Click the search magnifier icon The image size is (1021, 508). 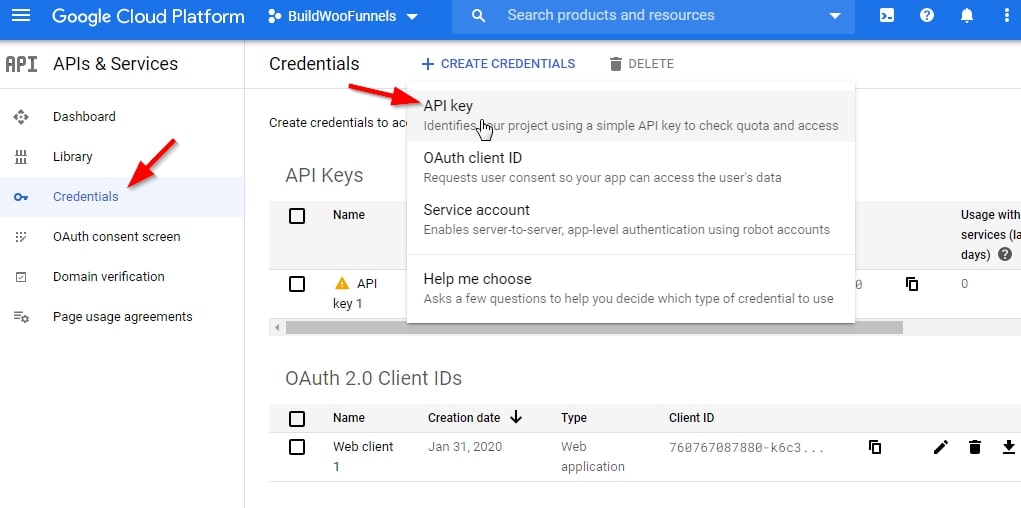(479, 16)
